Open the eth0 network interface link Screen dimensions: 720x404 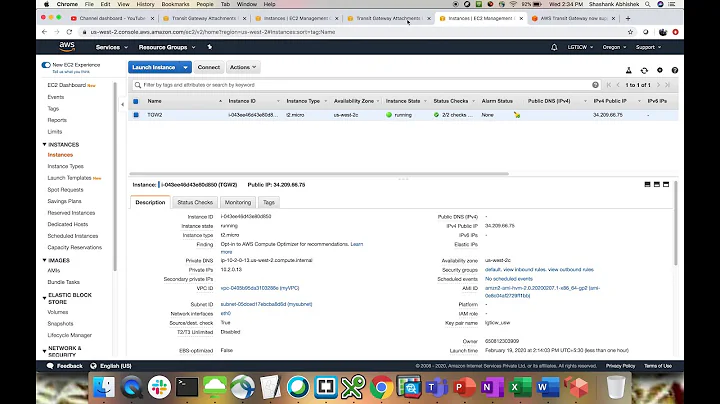(x=225, y=314)
